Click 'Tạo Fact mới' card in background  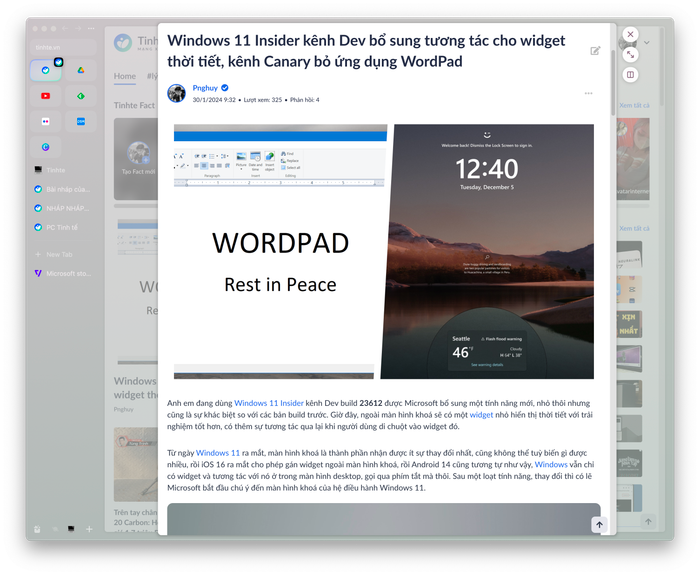136,159
